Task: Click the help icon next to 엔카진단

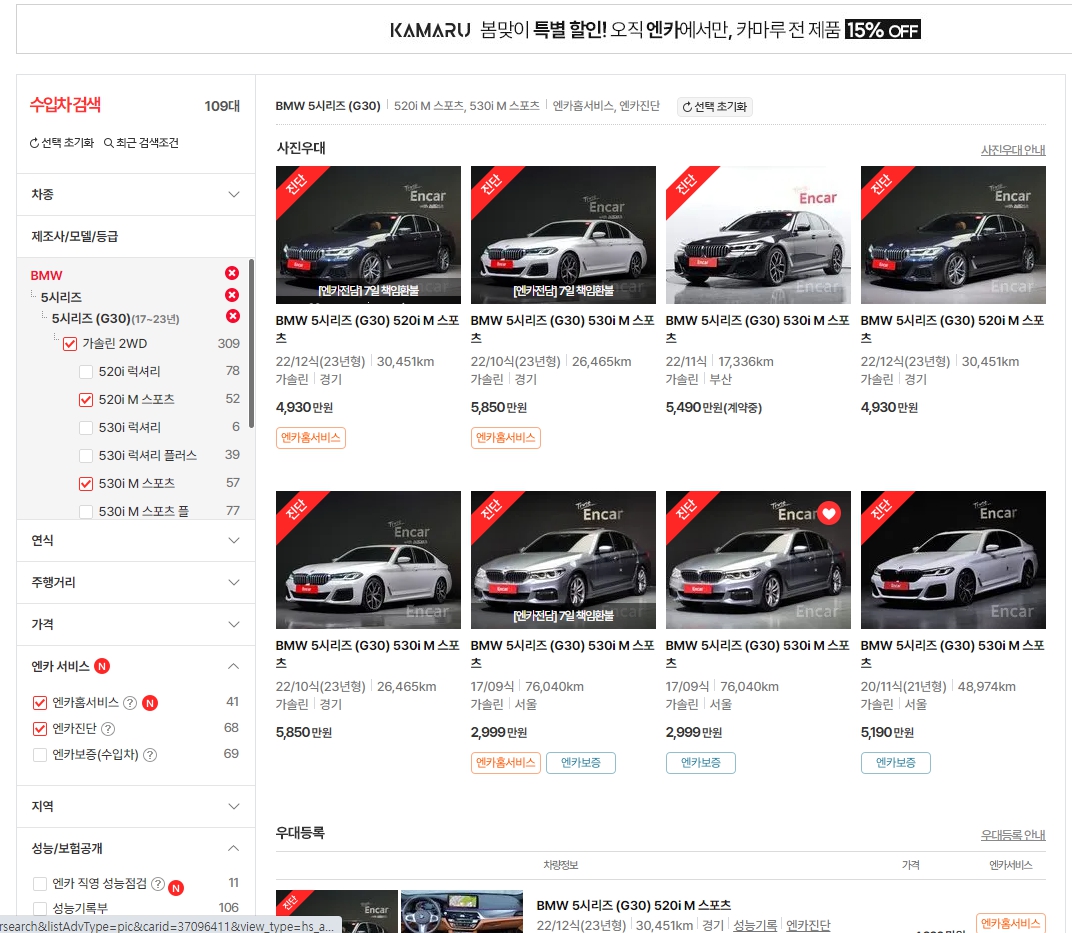Action: 108,729
